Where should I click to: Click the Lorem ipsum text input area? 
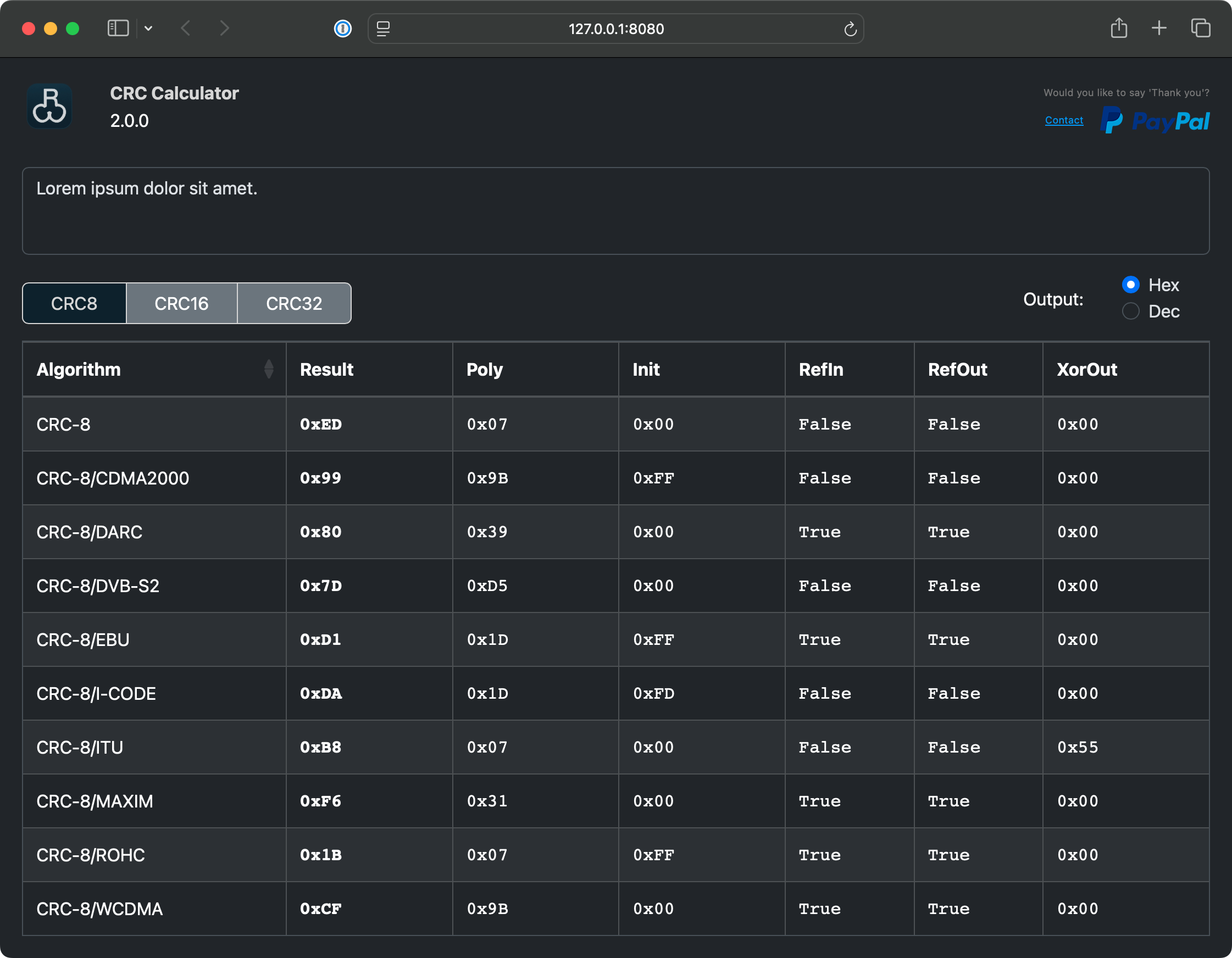click(615, 211)
